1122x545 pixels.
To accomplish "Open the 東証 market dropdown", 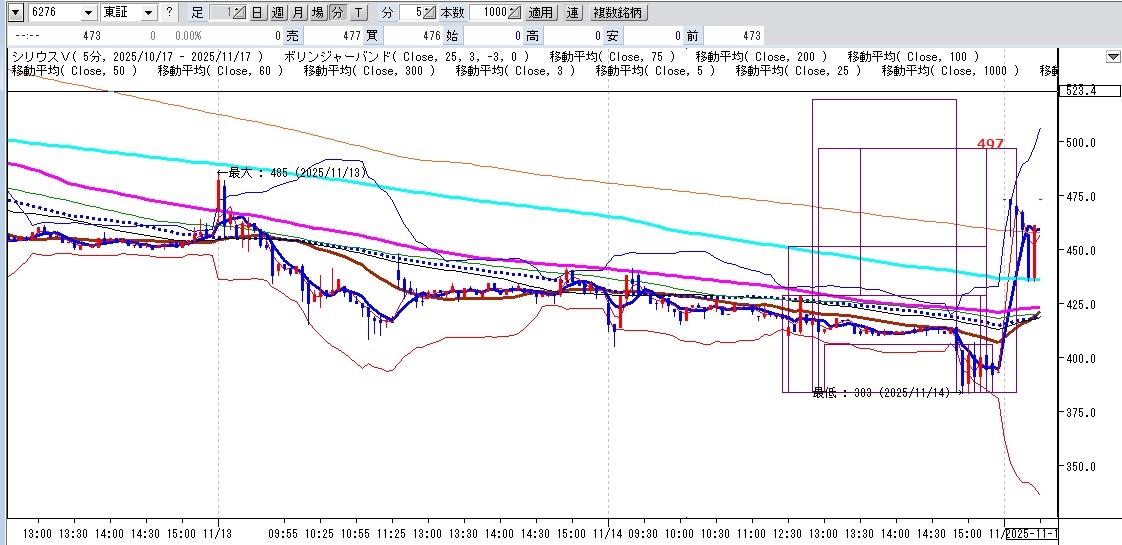I will coord(148,12).
